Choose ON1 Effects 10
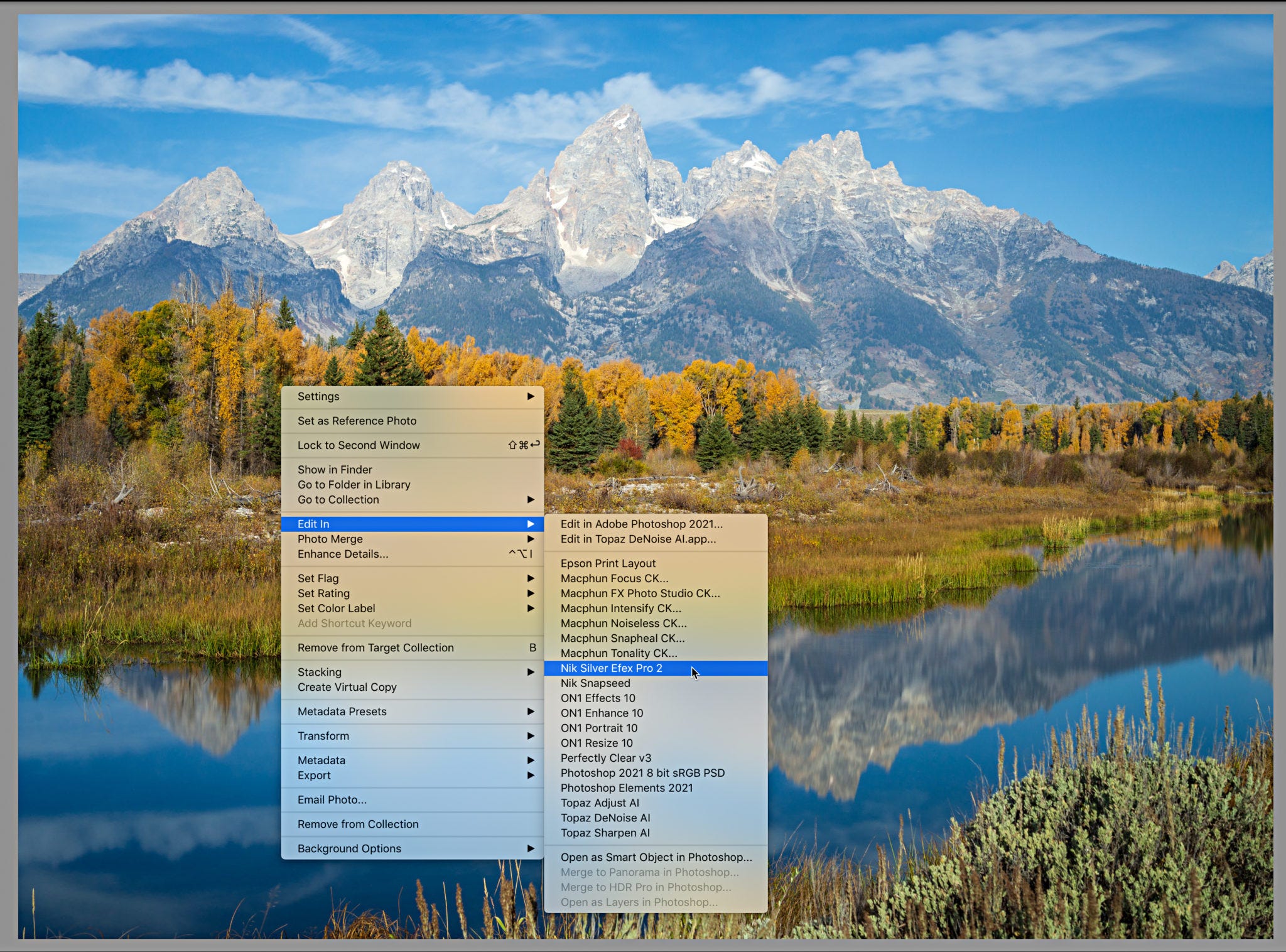The width and height of the screenshot is (1286, 952). tap(656, 698)
